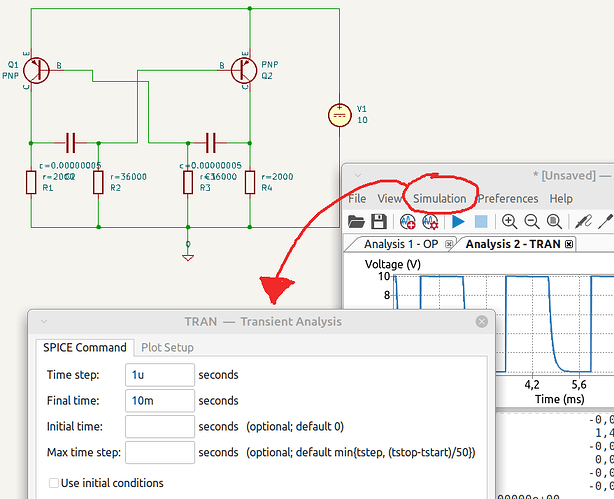Open the View menu in the simulator window
The width and height of the screenshot is (614, 499).
click(389, 199)
